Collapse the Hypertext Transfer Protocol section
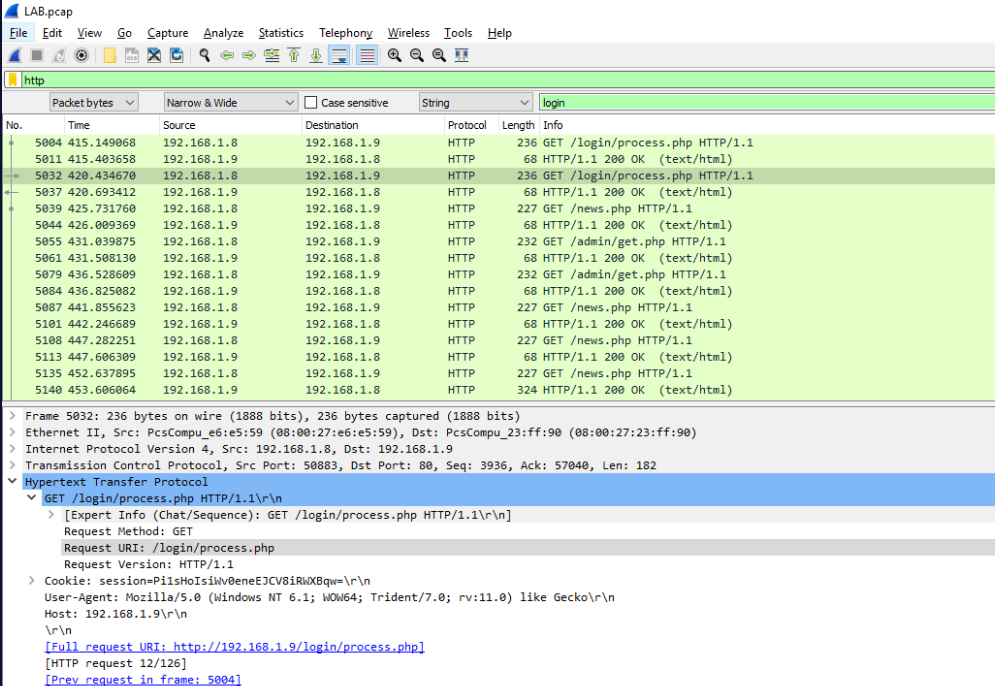 point(11,482)
